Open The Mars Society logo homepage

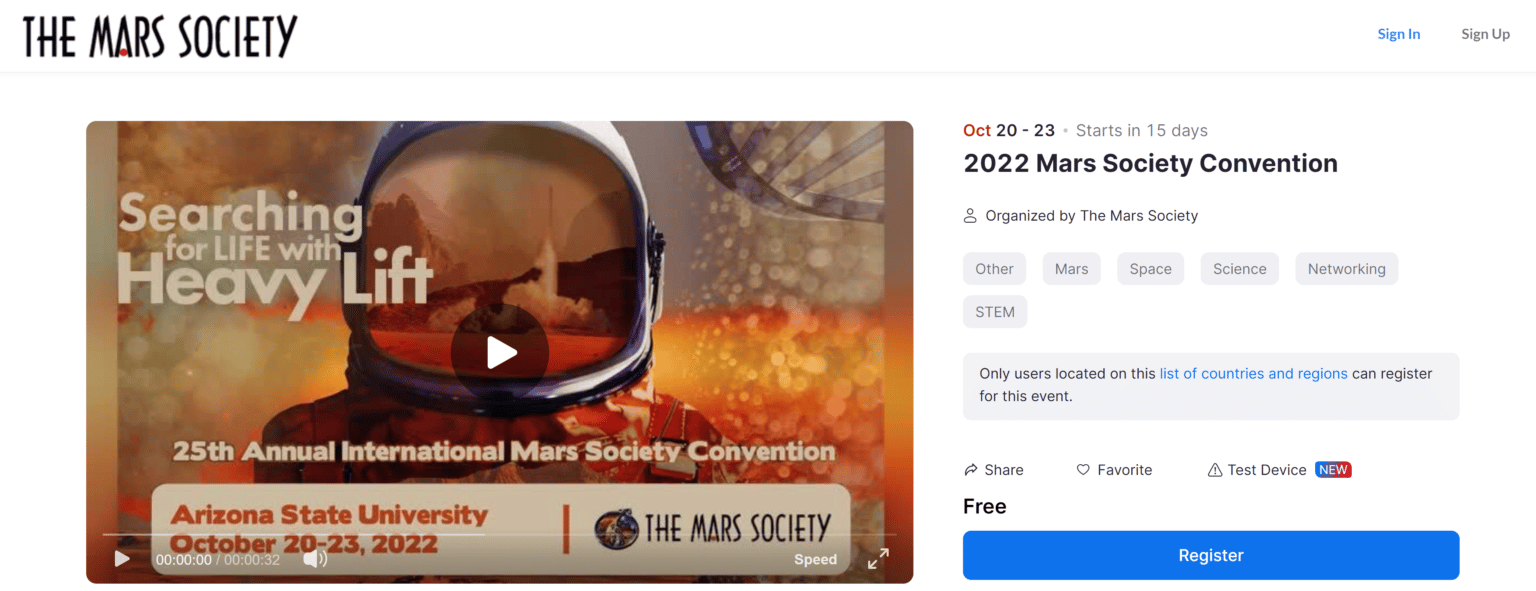(160, 36)
